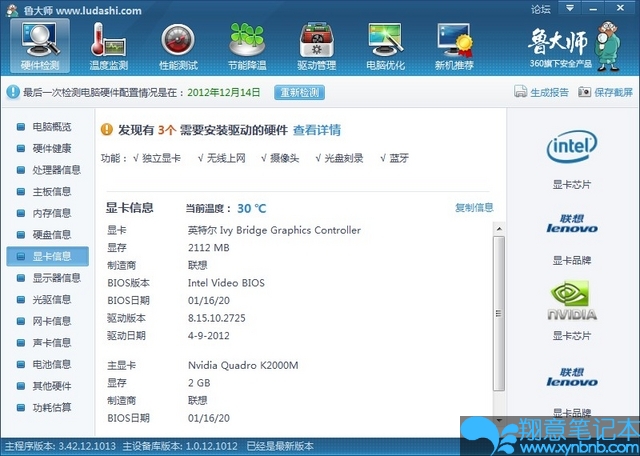Open 硬件检测 hardware detection tab icon
Screen dimensions: 640x456
40,46
